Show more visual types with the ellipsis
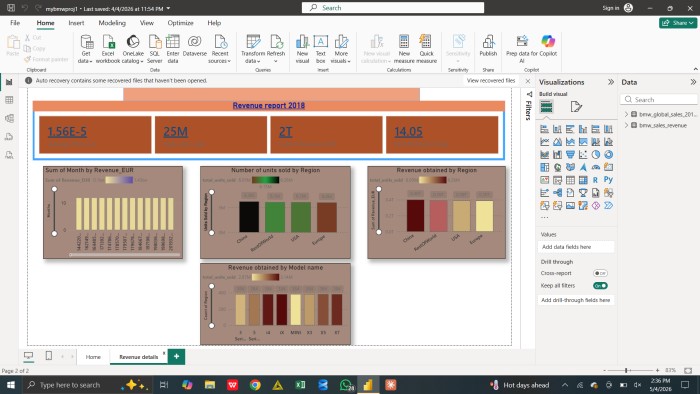This screenshot has height=394, width=700. tap(545, 218)
